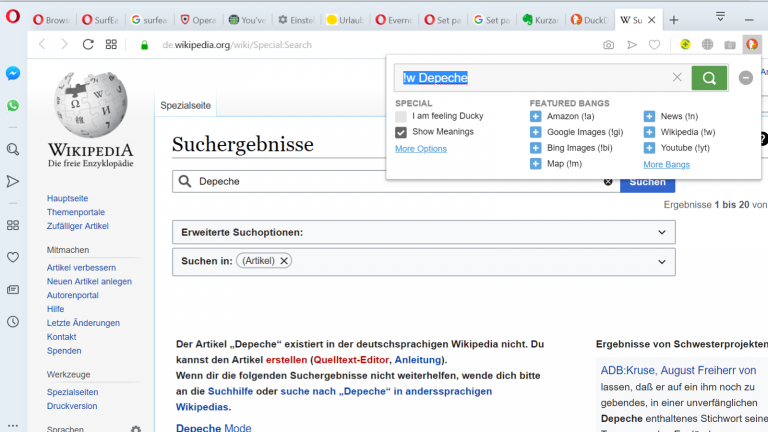Click the More Bangs link

point(666,164)
